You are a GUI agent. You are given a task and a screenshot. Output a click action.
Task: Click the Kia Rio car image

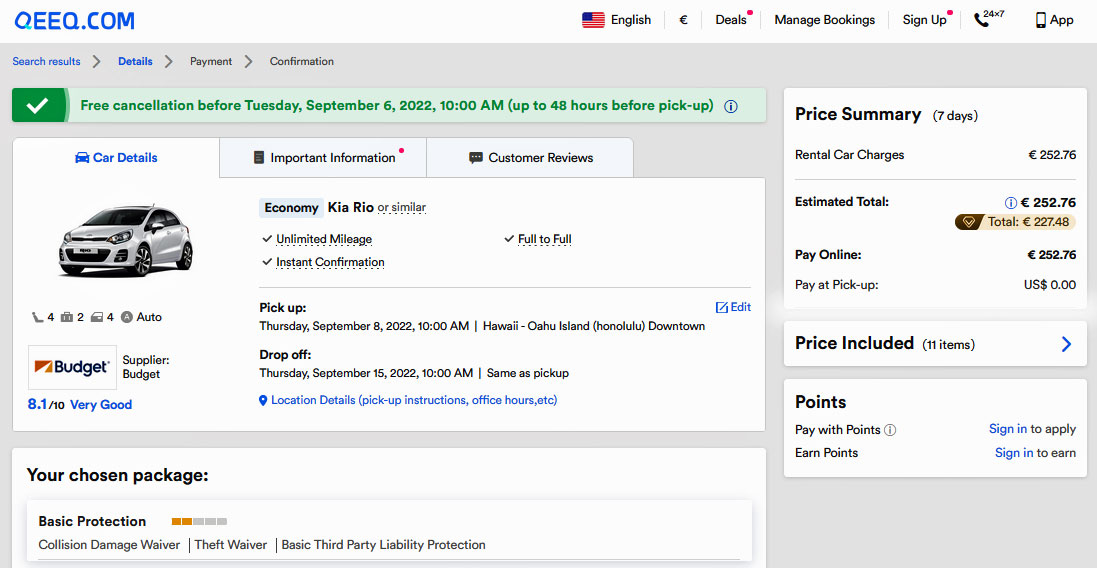(x=126, y=241)
